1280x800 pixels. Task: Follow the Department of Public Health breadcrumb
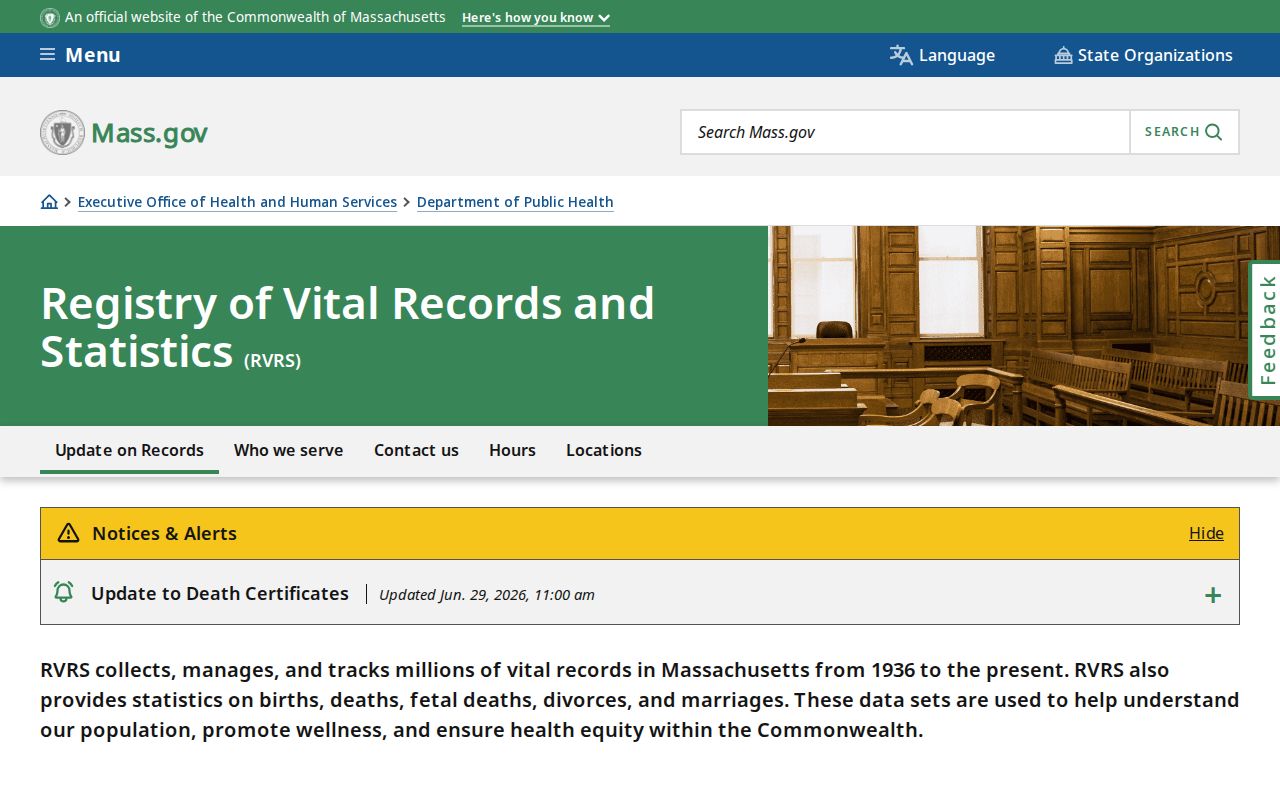(x=515, y=202)
